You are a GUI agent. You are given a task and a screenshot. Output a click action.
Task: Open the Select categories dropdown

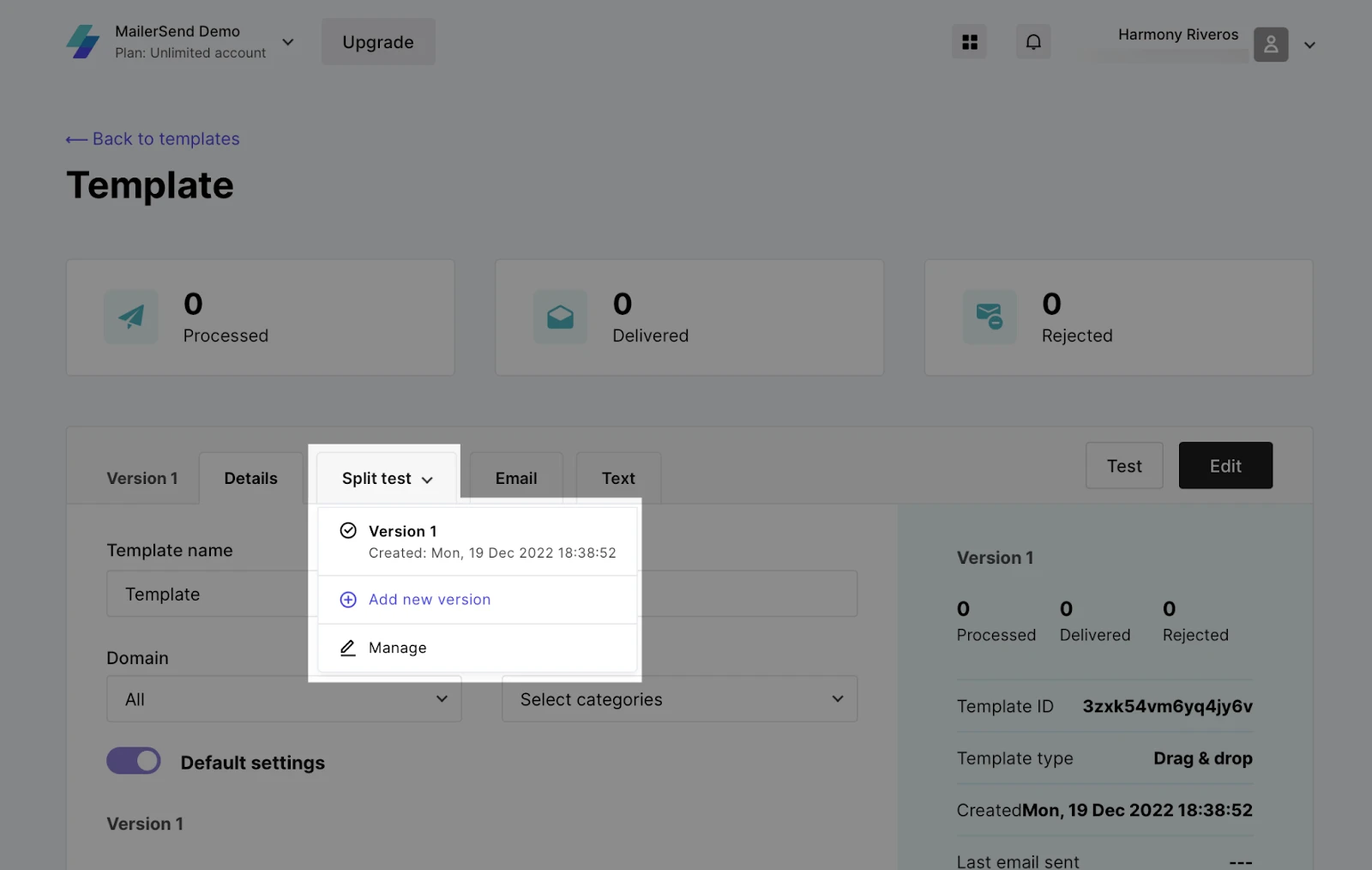click(679, 699)
